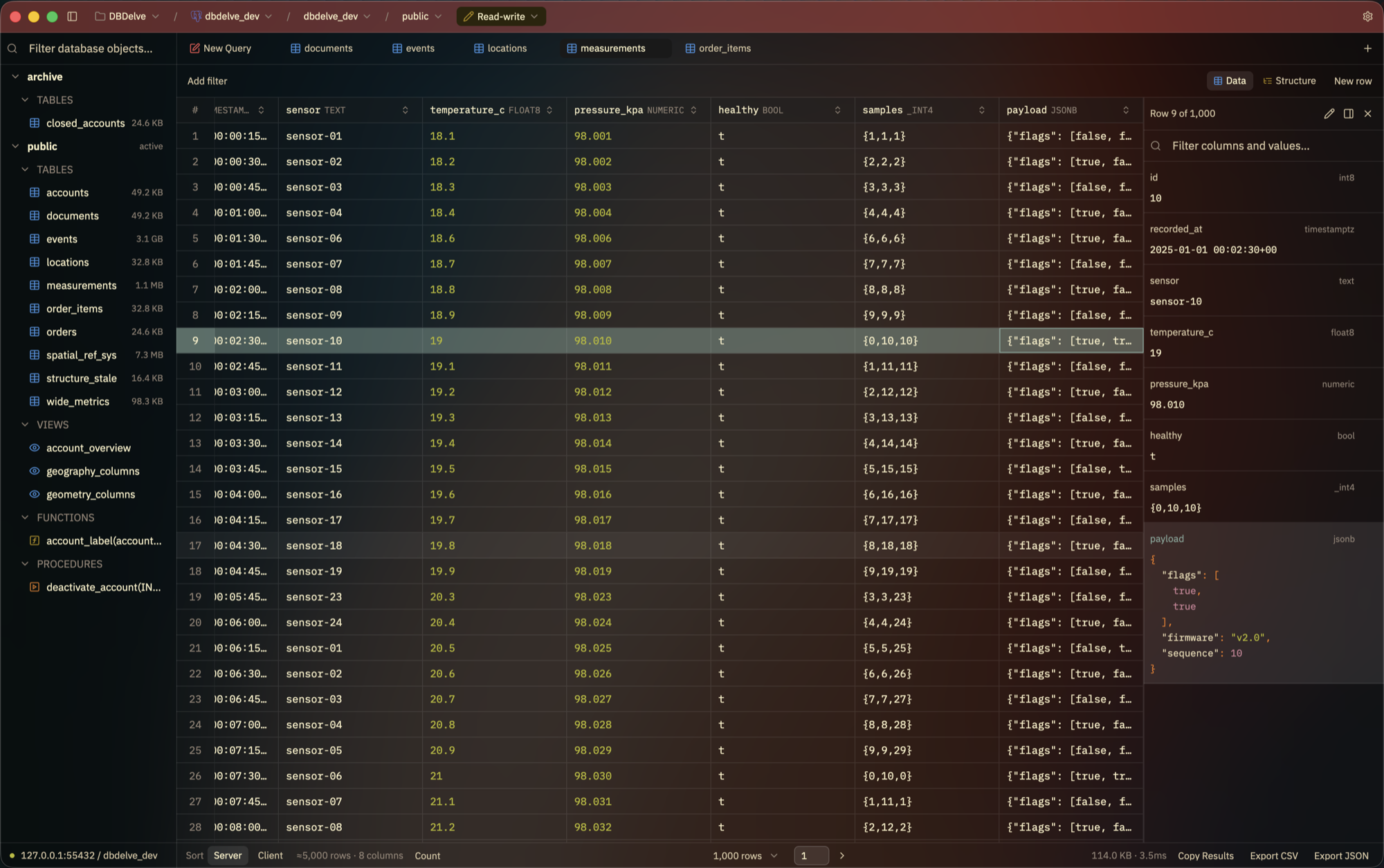1384x868 pixels.
Task: Go to next page arrow
Action: (842, 856)
